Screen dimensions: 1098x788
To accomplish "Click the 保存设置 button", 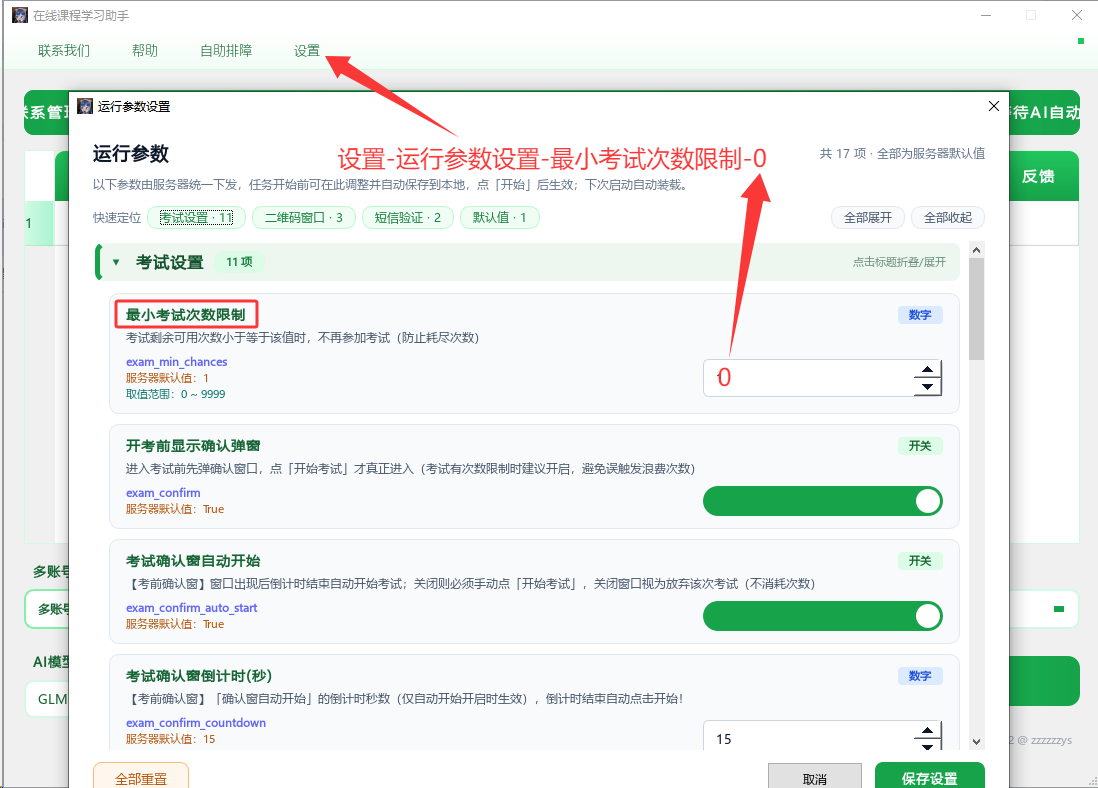I will pyautogui.click(x=929, y=777).
